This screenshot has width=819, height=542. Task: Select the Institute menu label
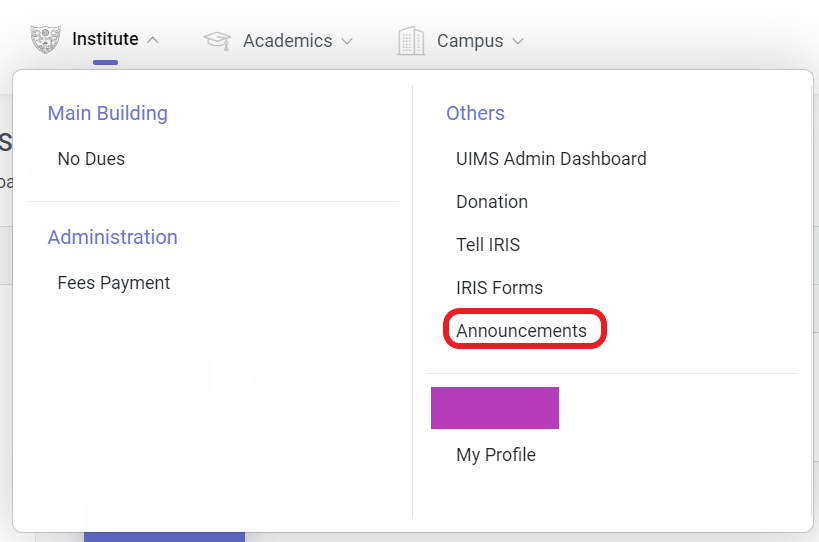coord(105,40)
